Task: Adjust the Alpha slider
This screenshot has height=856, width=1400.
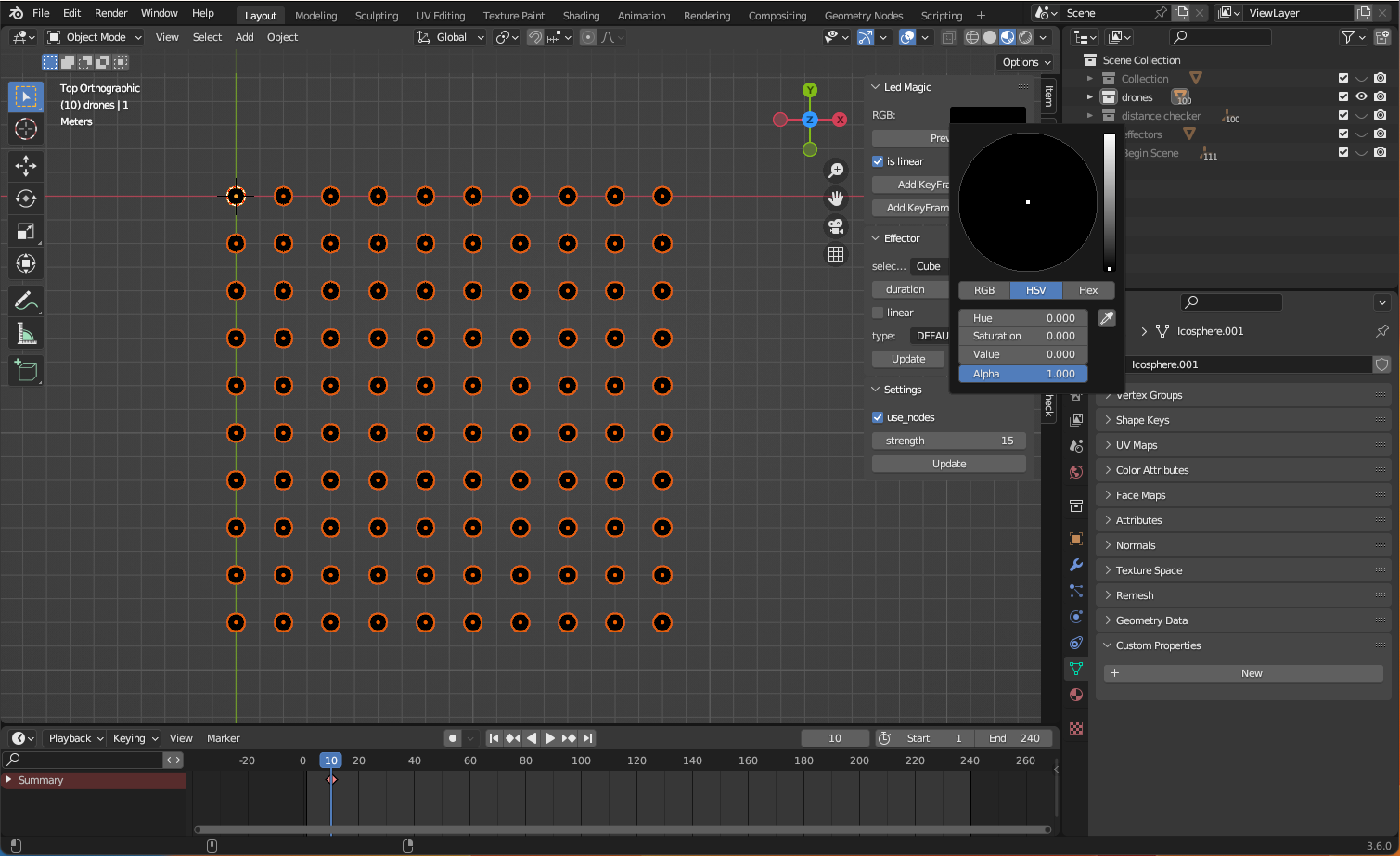Action: point(1022,374)
